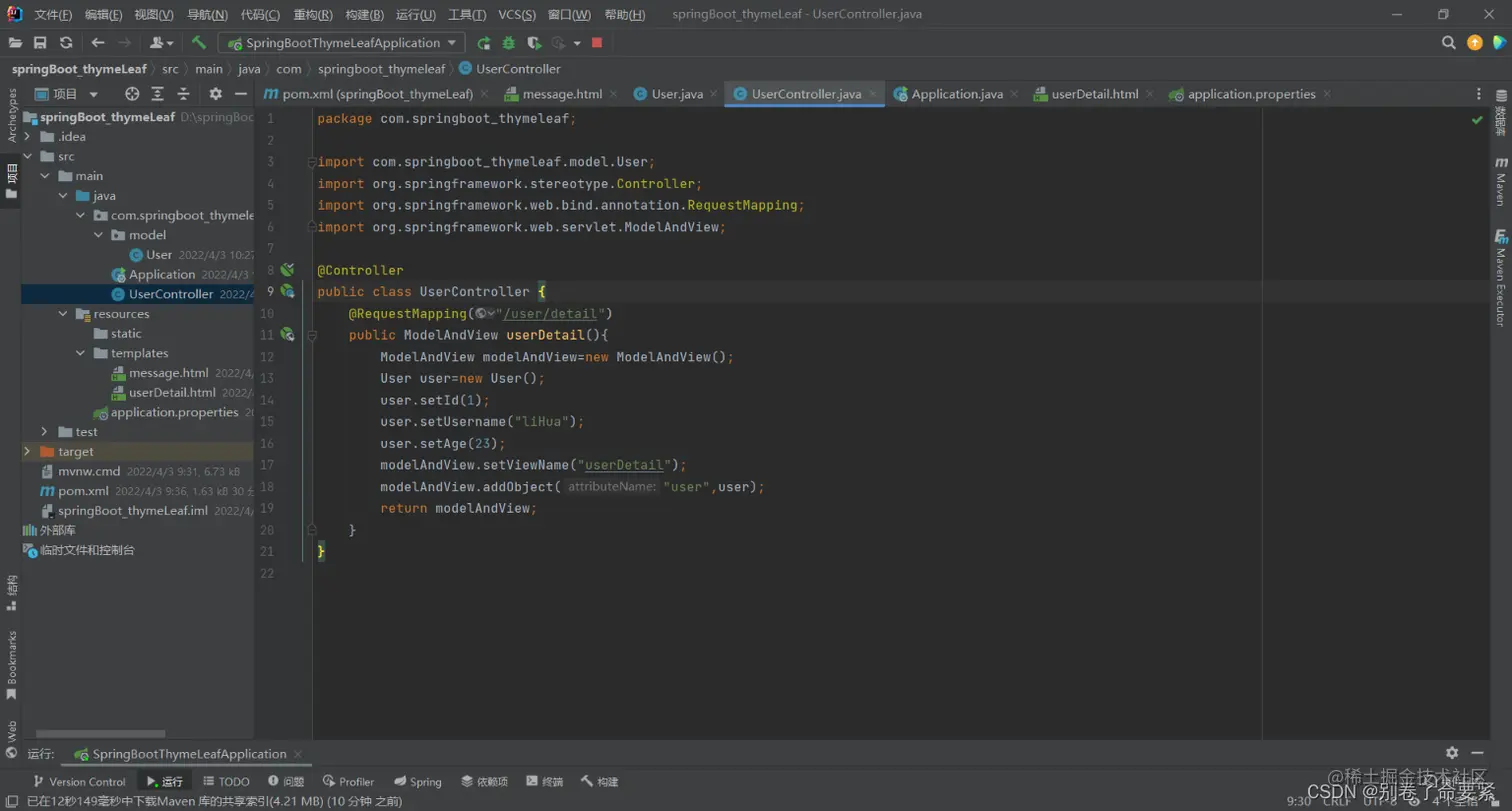Image resolution: width=1512 pixels, height=811 pixels.
Task: Open the run configuration dropdown SpringBootThymeLeafApplication
Action: [x=342, y=43]
